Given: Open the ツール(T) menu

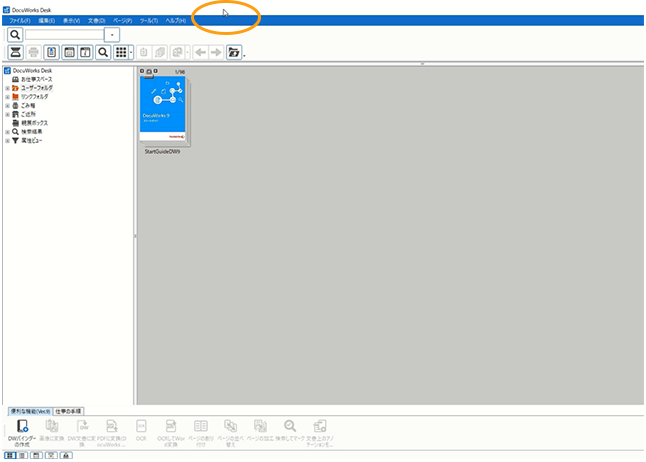Looking at the screenshot, I should [x=149, y=21].
